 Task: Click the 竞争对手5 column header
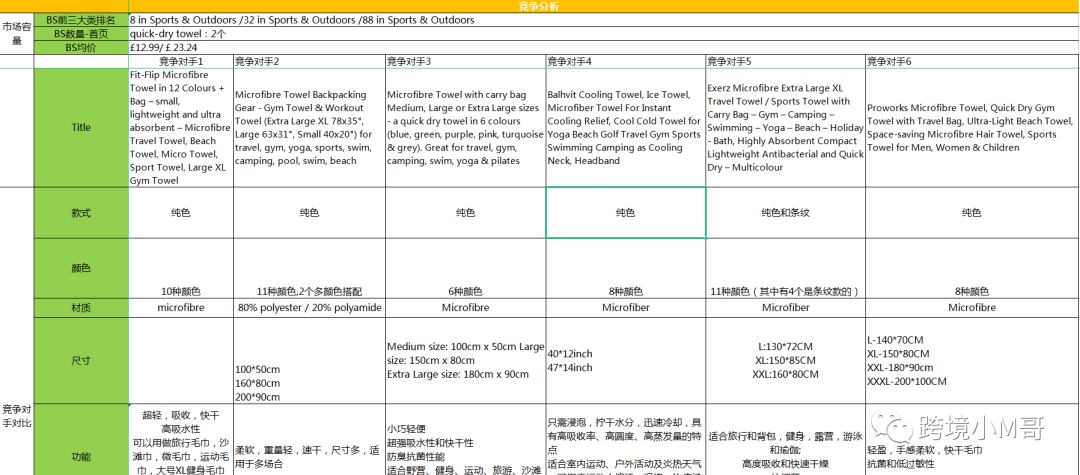pyautogui.click(x=729, y=62)
